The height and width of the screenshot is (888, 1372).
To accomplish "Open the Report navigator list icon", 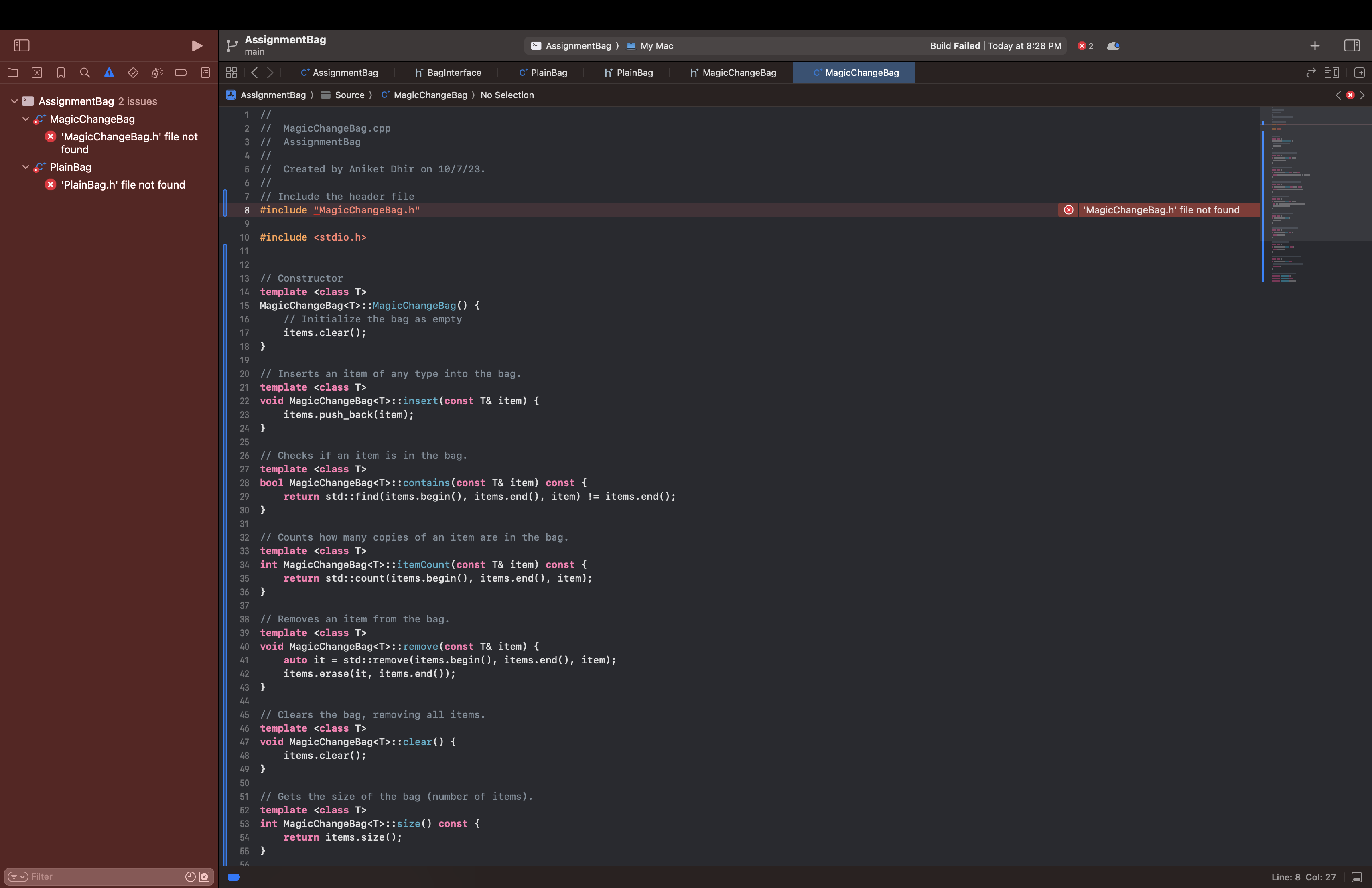I will pos(205,73).
